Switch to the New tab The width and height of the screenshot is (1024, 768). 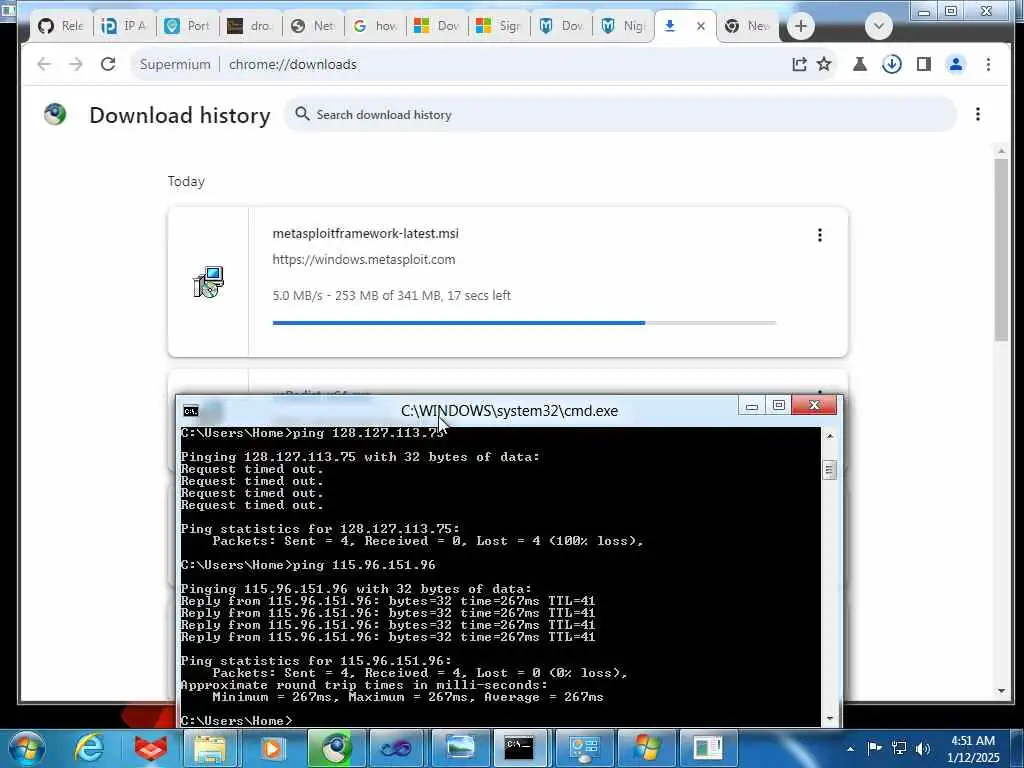(748, 26)
